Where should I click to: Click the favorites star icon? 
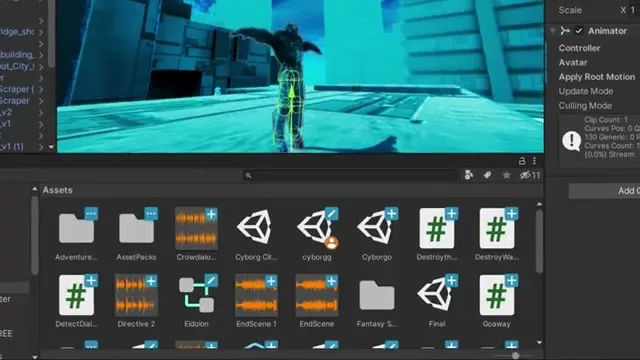pyautogui.click(x=507, y=175)
